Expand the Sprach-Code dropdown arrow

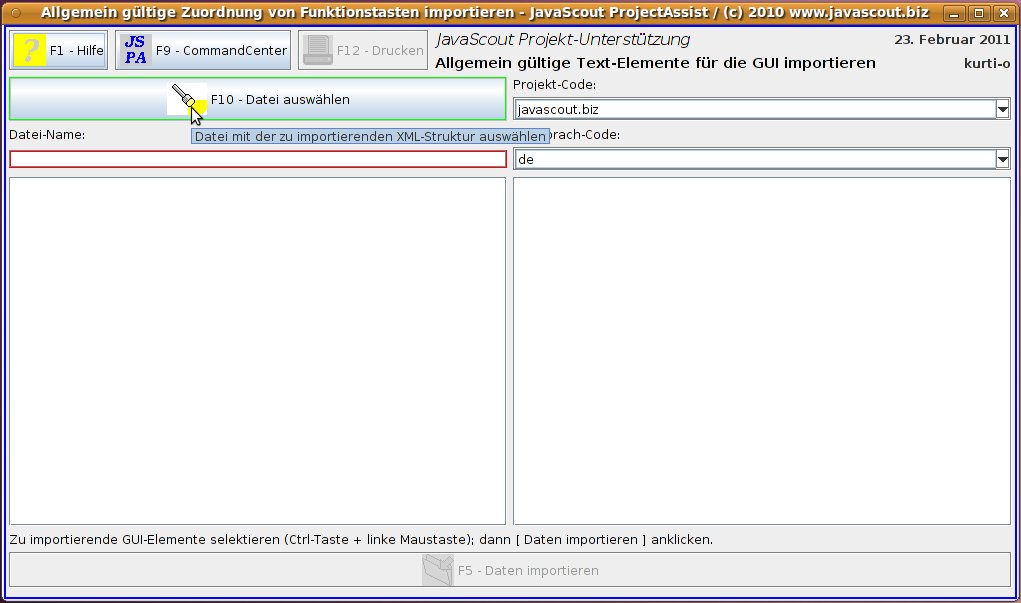tap(1002, 159)
